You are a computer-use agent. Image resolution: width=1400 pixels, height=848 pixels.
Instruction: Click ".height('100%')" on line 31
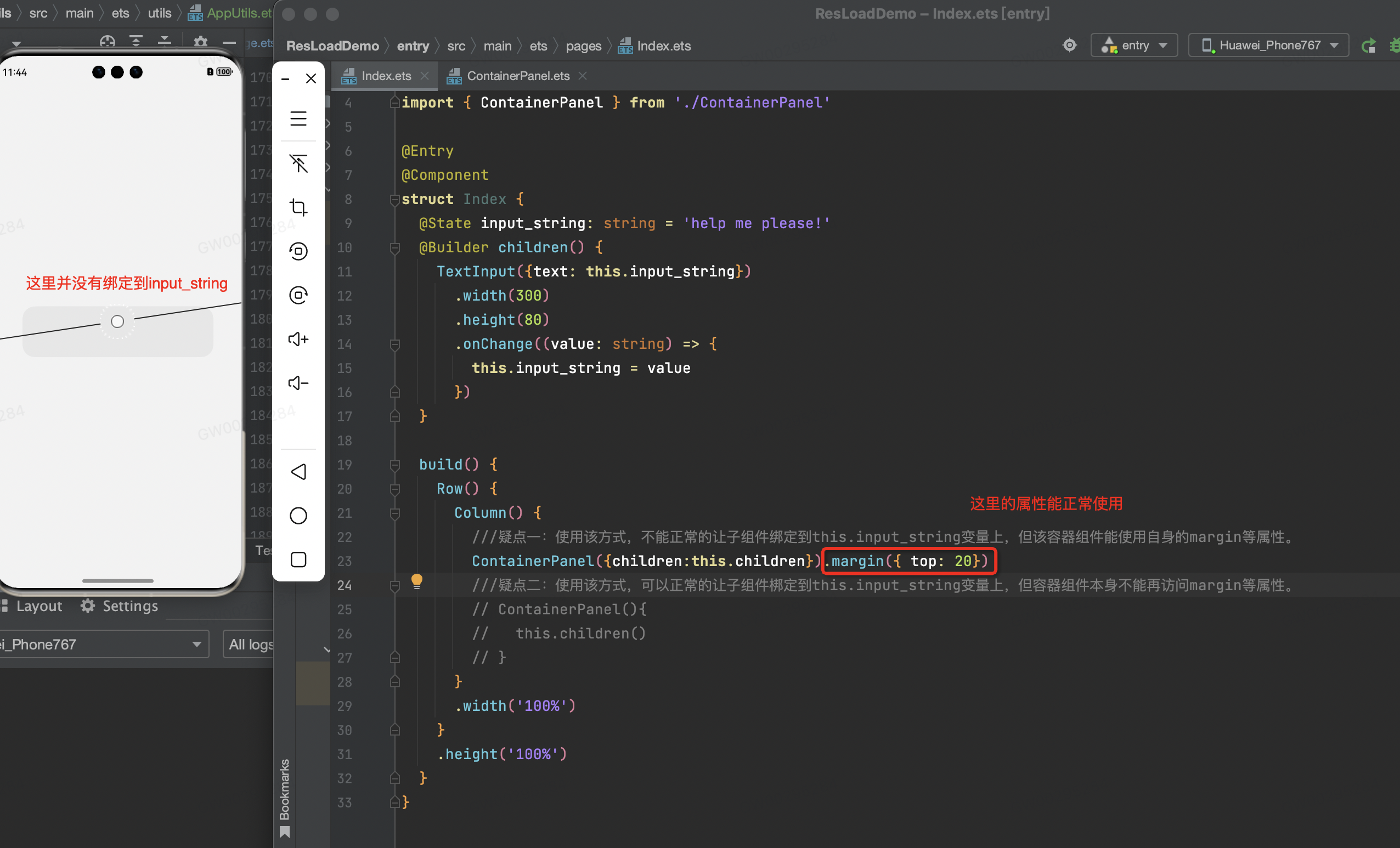pos(503,754)
